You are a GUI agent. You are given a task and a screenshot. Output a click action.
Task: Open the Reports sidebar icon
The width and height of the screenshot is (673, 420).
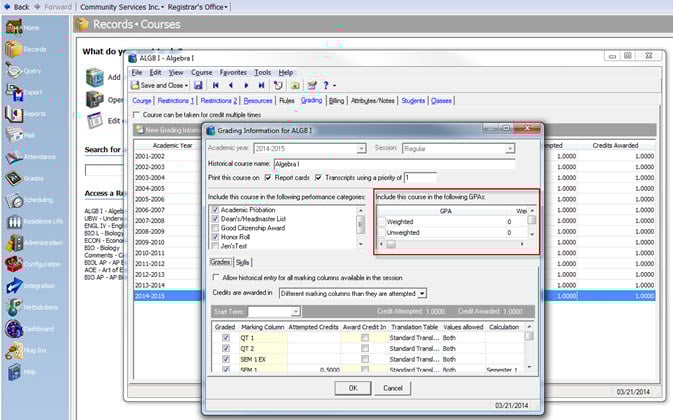14,114
